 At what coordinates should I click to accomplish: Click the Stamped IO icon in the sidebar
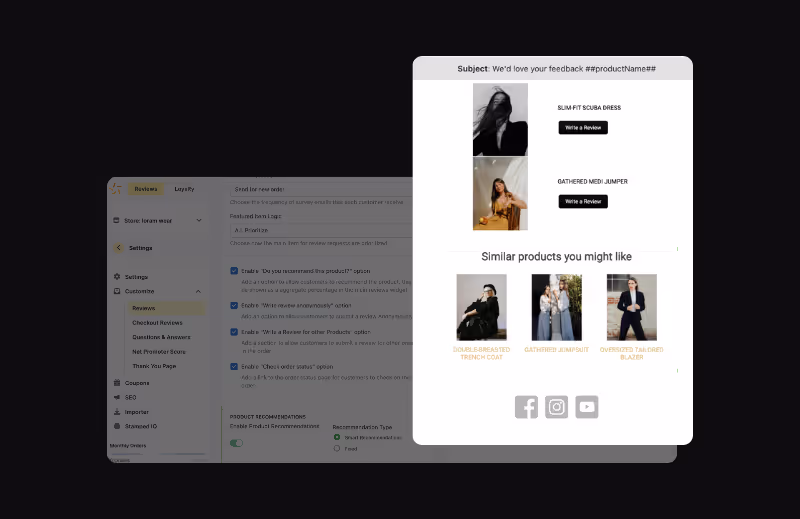117,426
